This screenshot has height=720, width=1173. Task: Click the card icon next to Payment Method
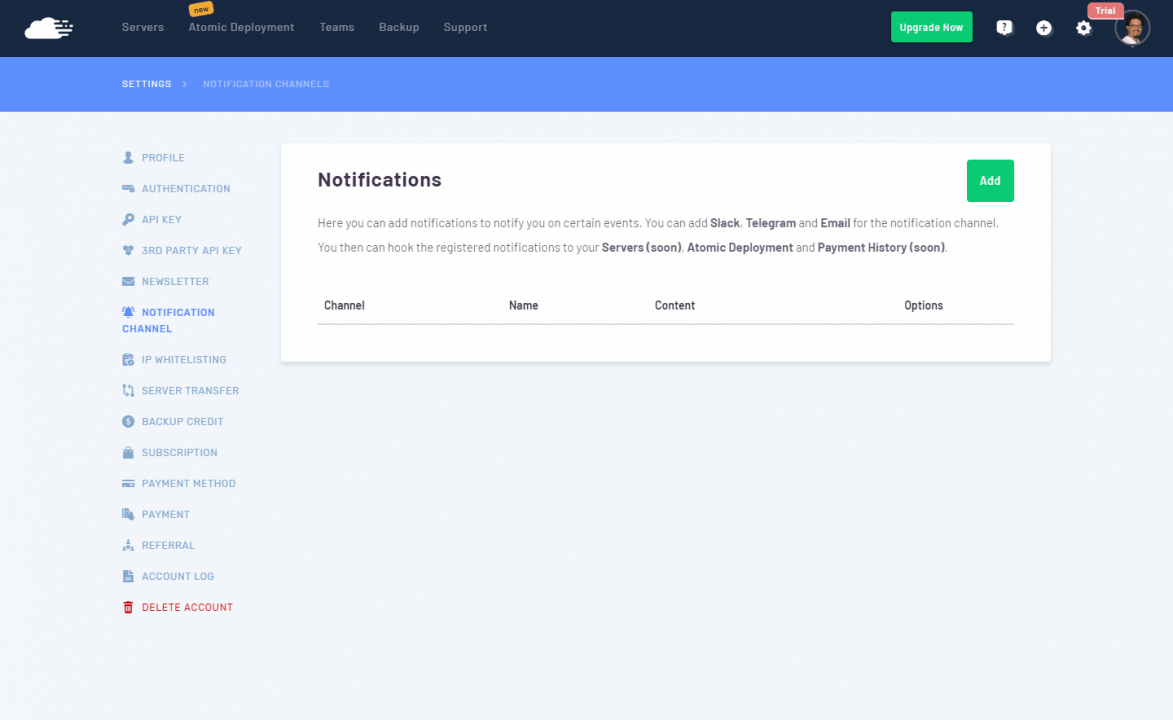point(127,483)
